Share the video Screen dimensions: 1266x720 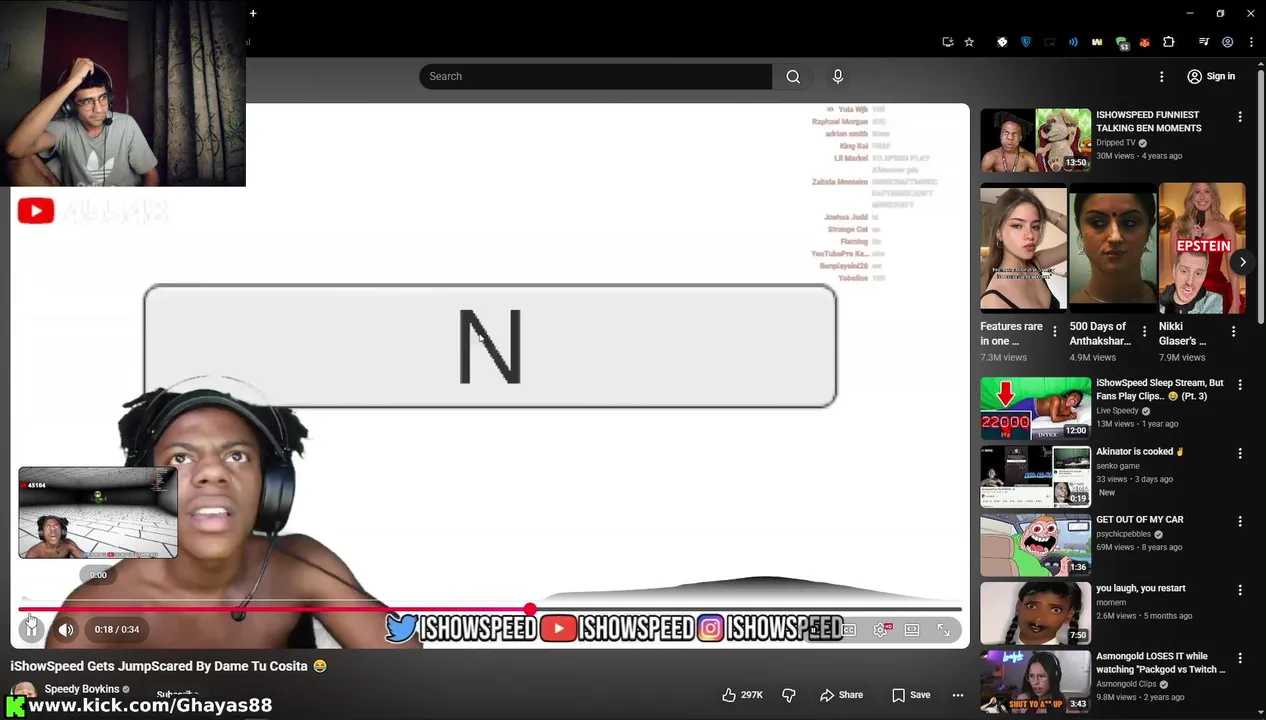click(x=841, y=695)
